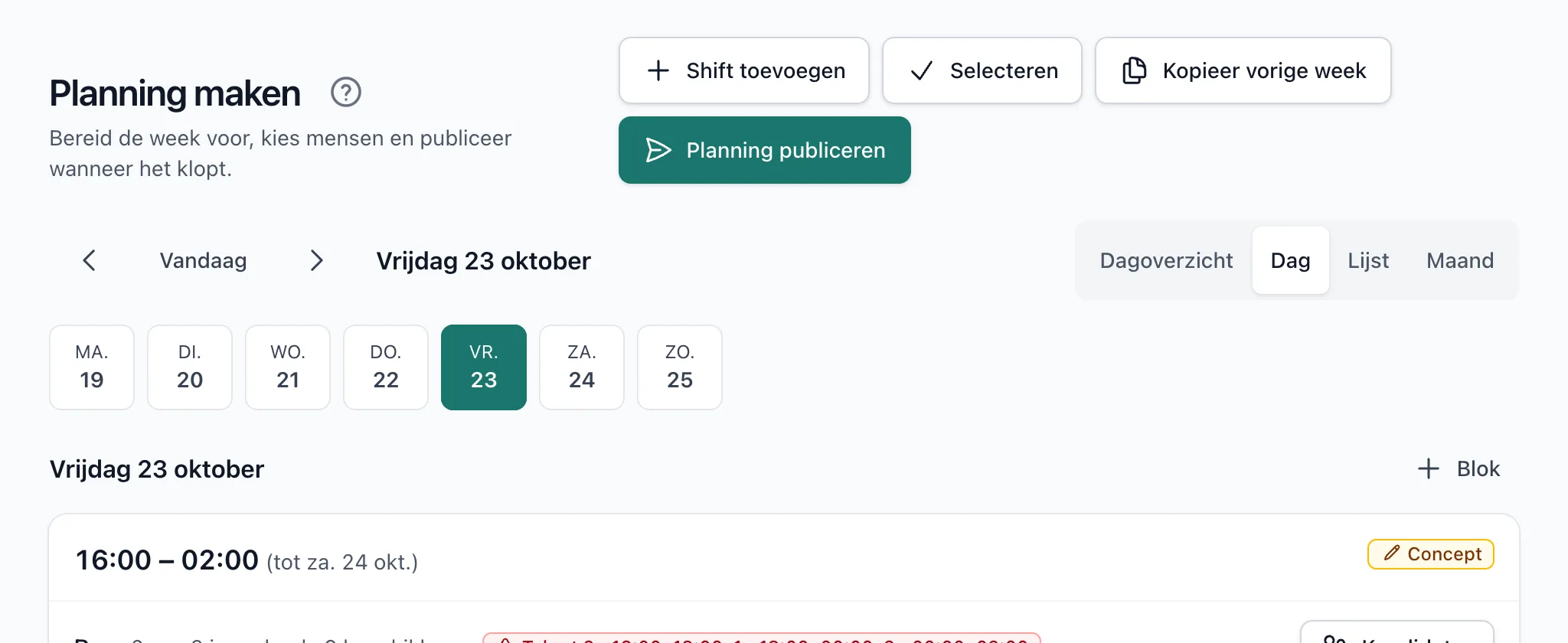The width and height of the screenshot is (1568, 643).
Task: Click the Vrijdag 23 oktober navigation heading
Action: click(483, 261)
